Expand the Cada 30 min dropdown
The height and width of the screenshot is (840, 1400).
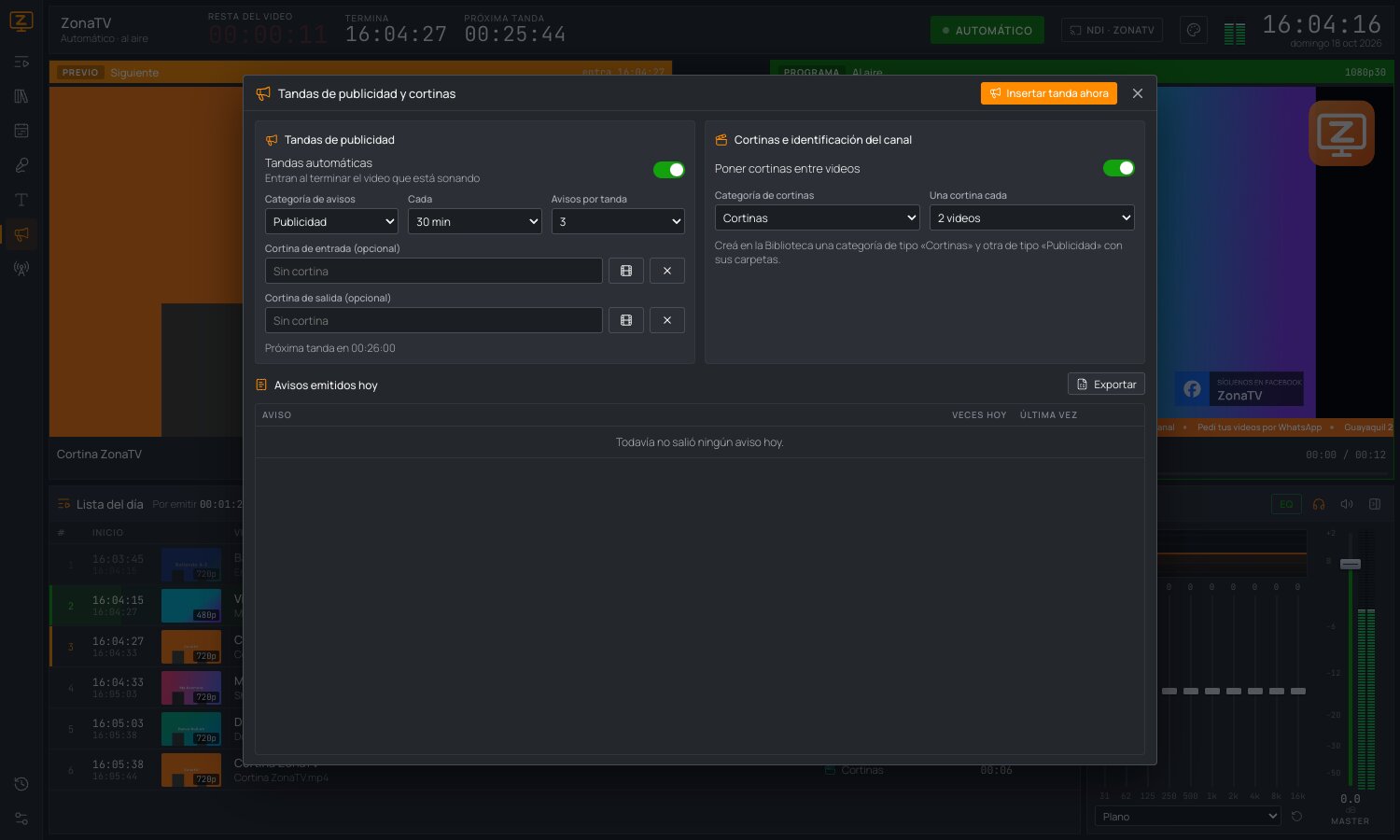pyautogui.click(x=475, y=221)
